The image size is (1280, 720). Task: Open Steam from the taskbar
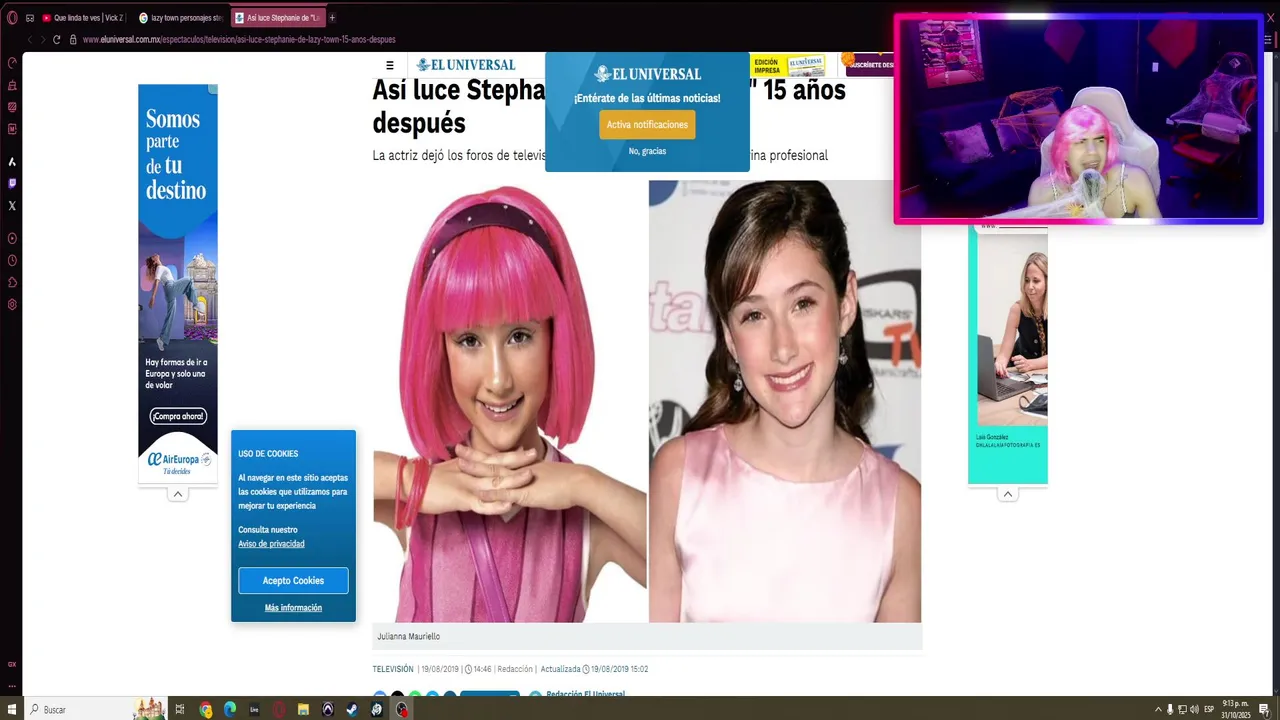(352, 709)
